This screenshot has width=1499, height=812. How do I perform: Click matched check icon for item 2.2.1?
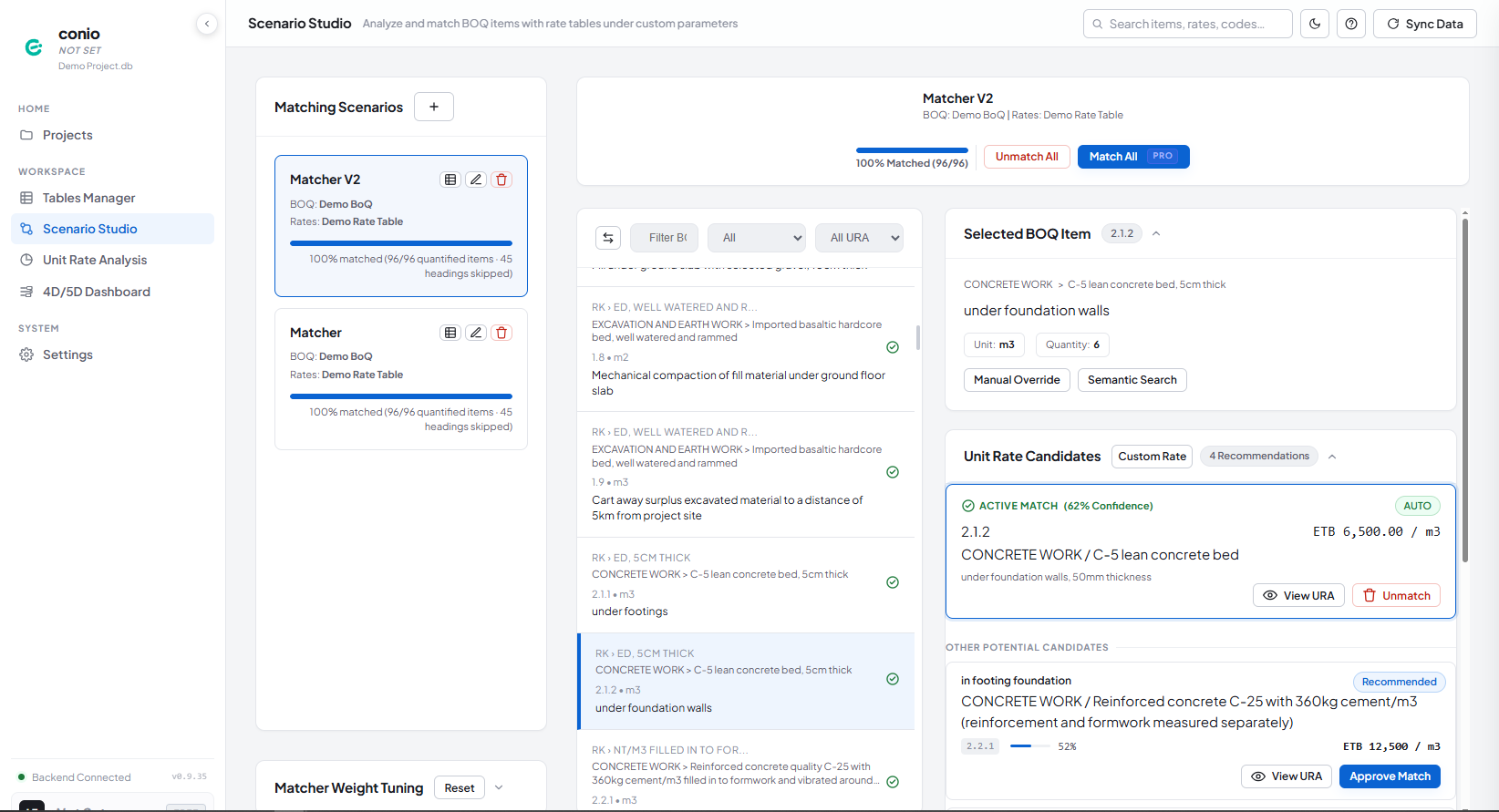[x=893, y=782]
